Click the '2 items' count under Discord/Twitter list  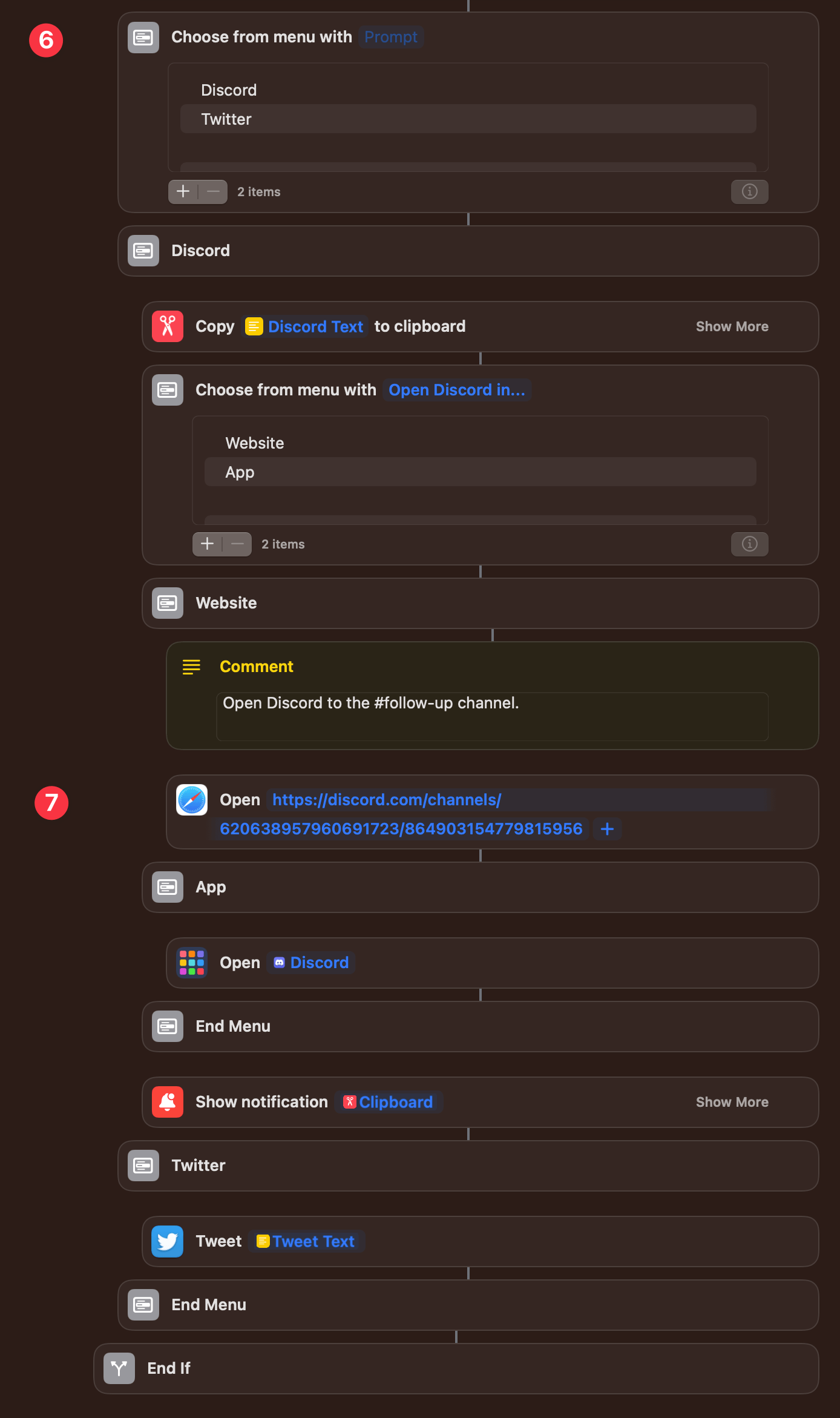pos(259,192)
